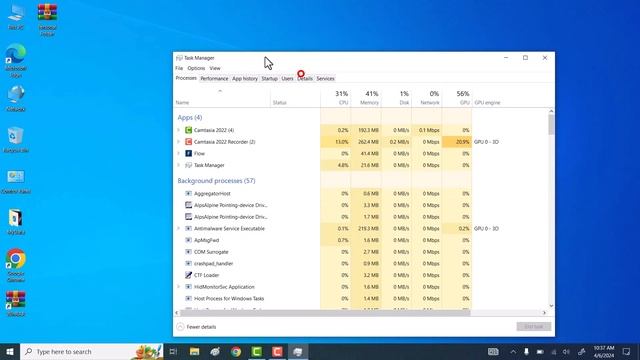Switch to the Performance tab
The image size is (640, 360).
coord(214,78)
